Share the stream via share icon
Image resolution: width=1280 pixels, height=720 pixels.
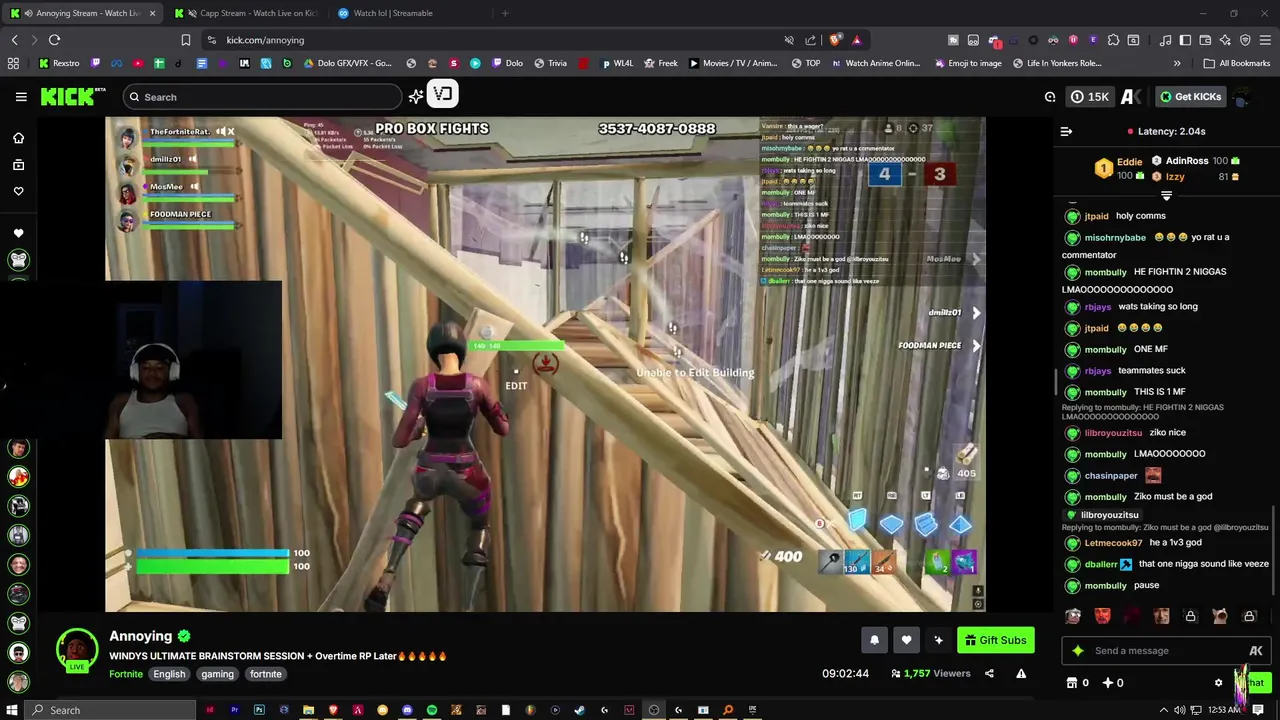tap(989, 674)
